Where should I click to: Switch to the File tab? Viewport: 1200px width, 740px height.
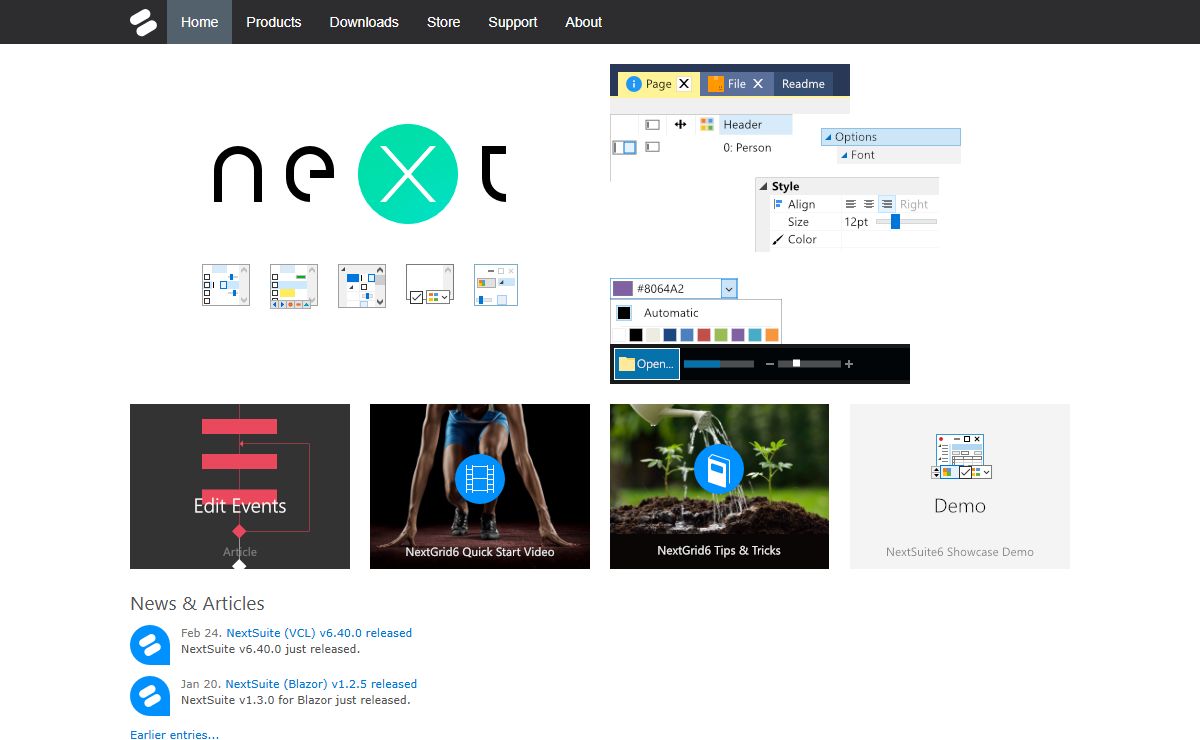735,84
